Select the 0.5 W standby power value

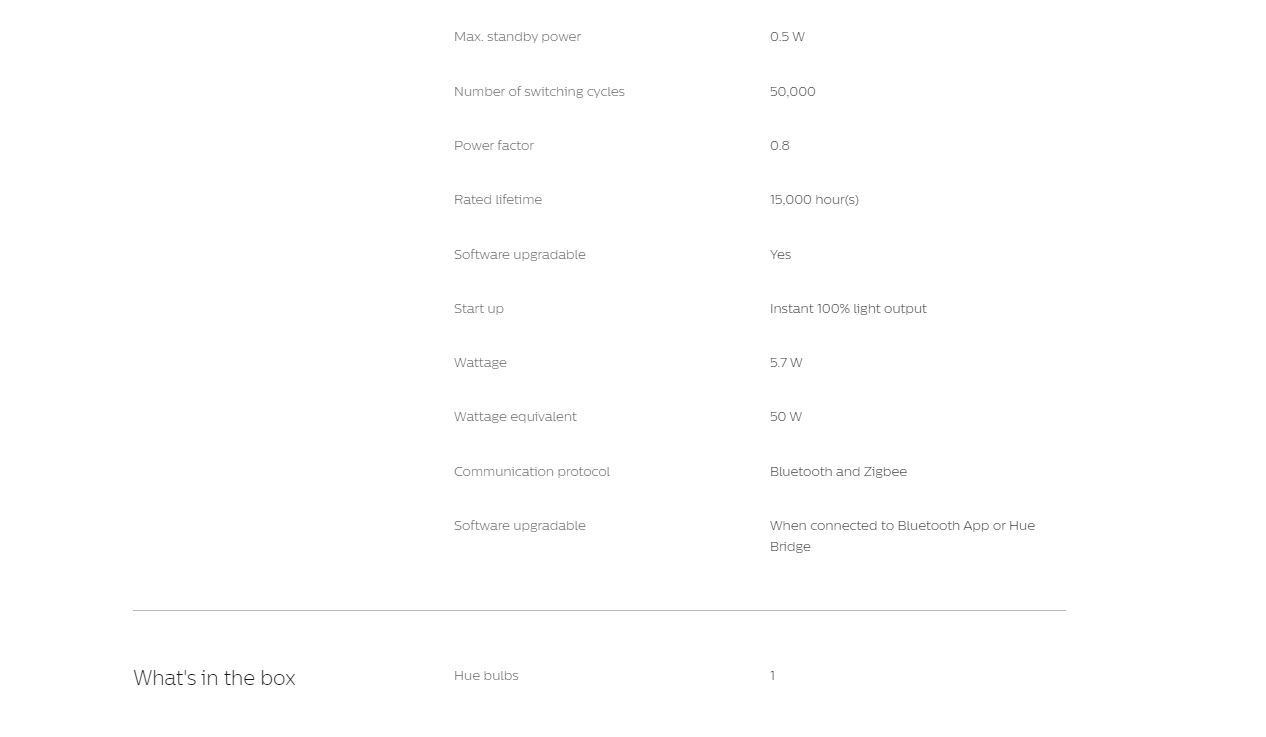click(x=787, y=37)
